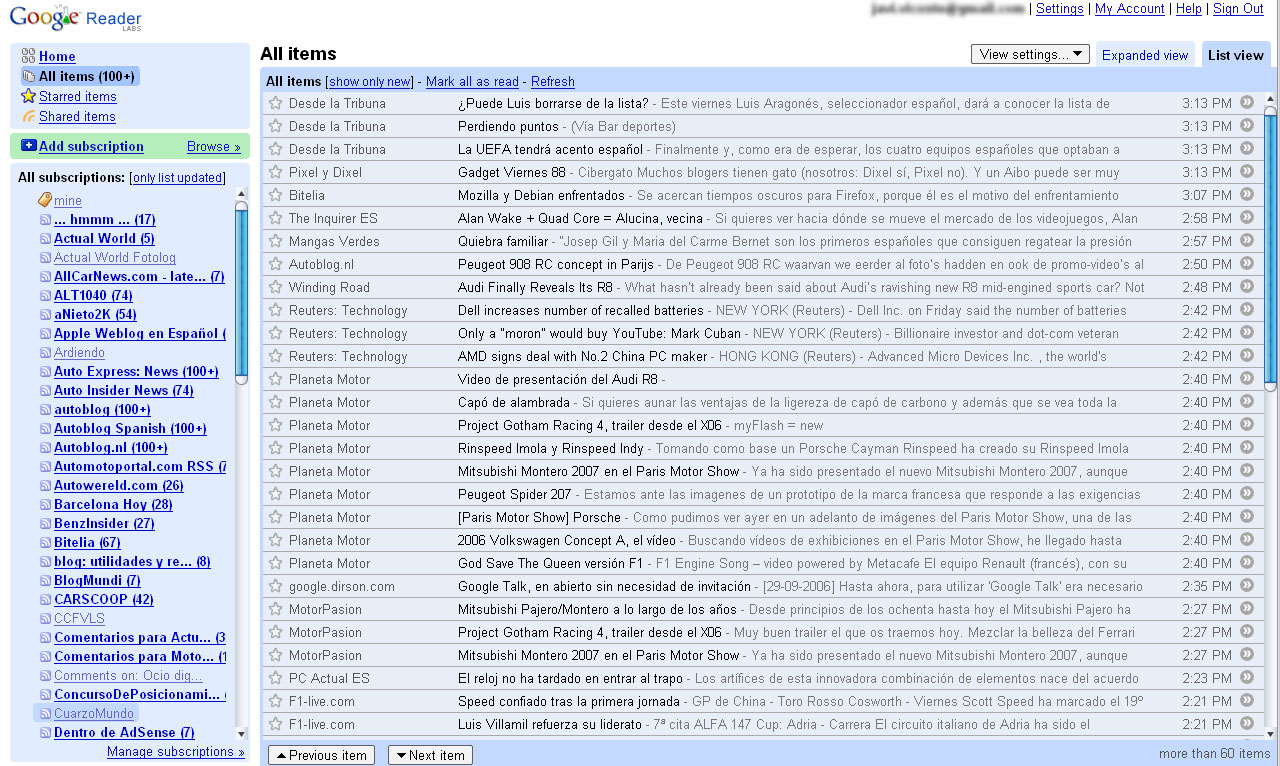Select the 'CuarzoMundo' subscription
The width and height of the screenshot is (1280, 766).
93,714
